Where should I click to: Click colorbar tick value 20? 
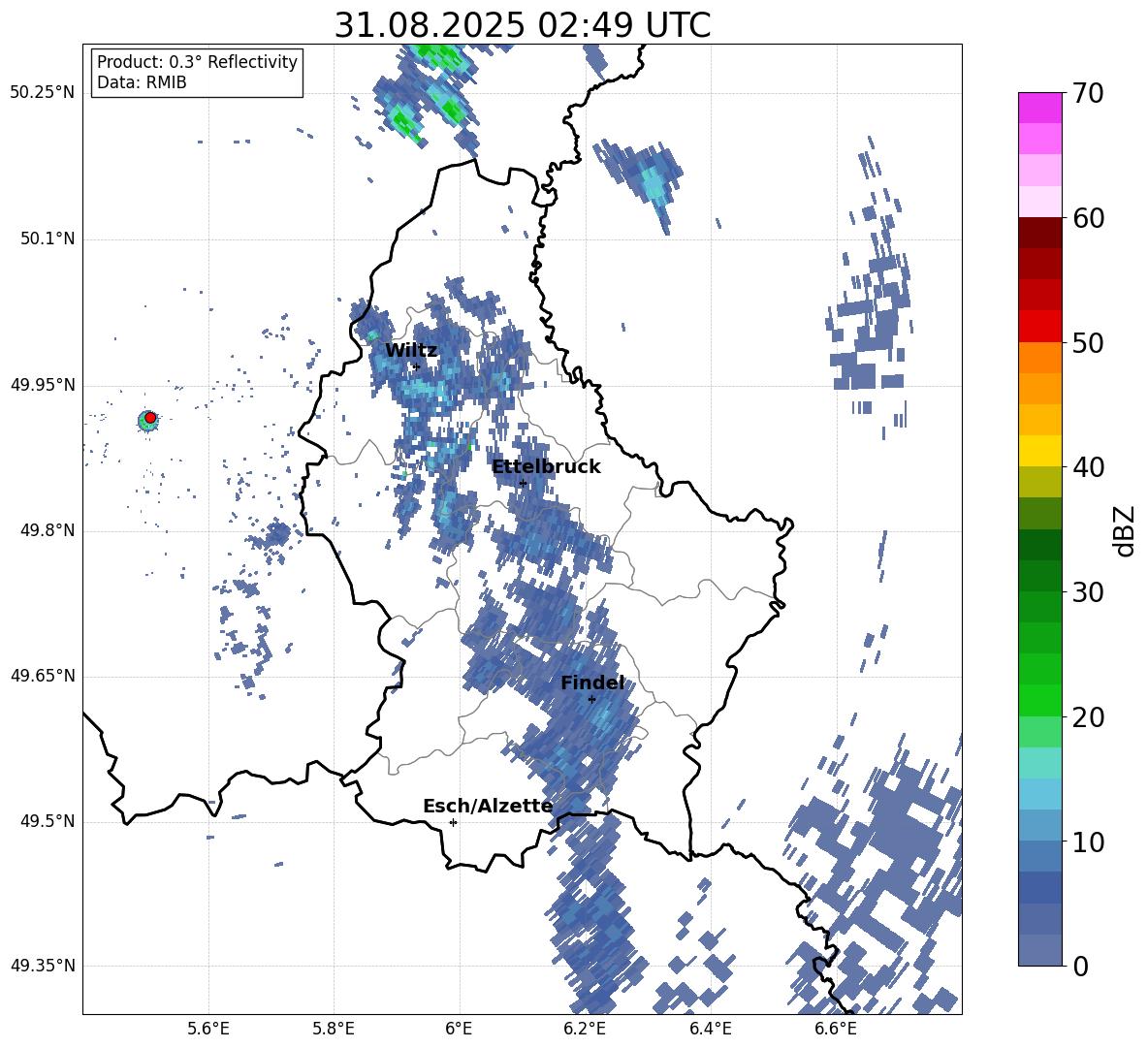click(1088, 716)
